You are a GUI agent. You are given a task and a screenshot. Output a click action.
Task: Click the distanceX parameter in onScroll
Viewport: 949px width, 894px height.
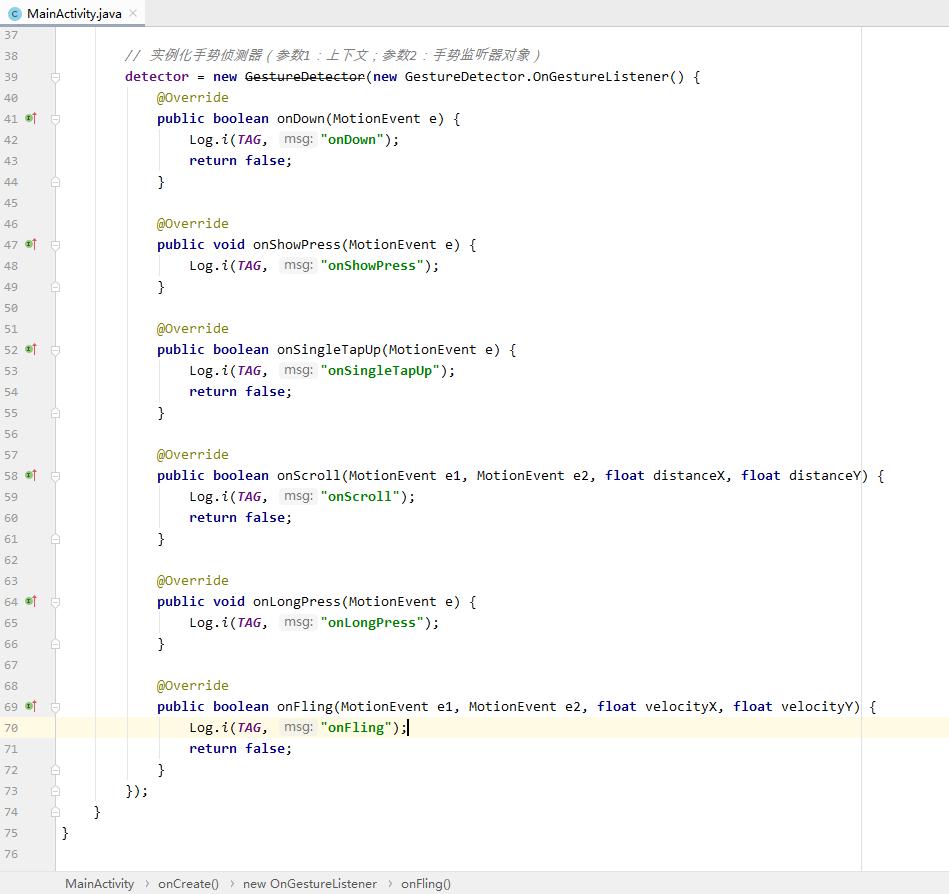[689, 476]
